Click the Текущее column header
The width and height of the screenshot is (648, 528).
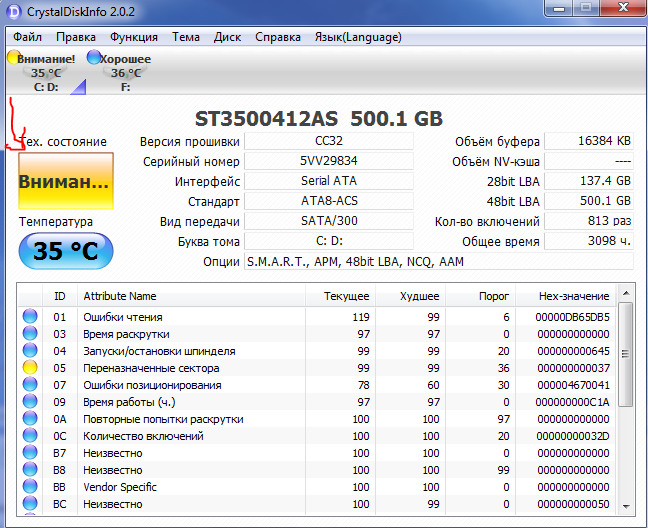(340, 296)
